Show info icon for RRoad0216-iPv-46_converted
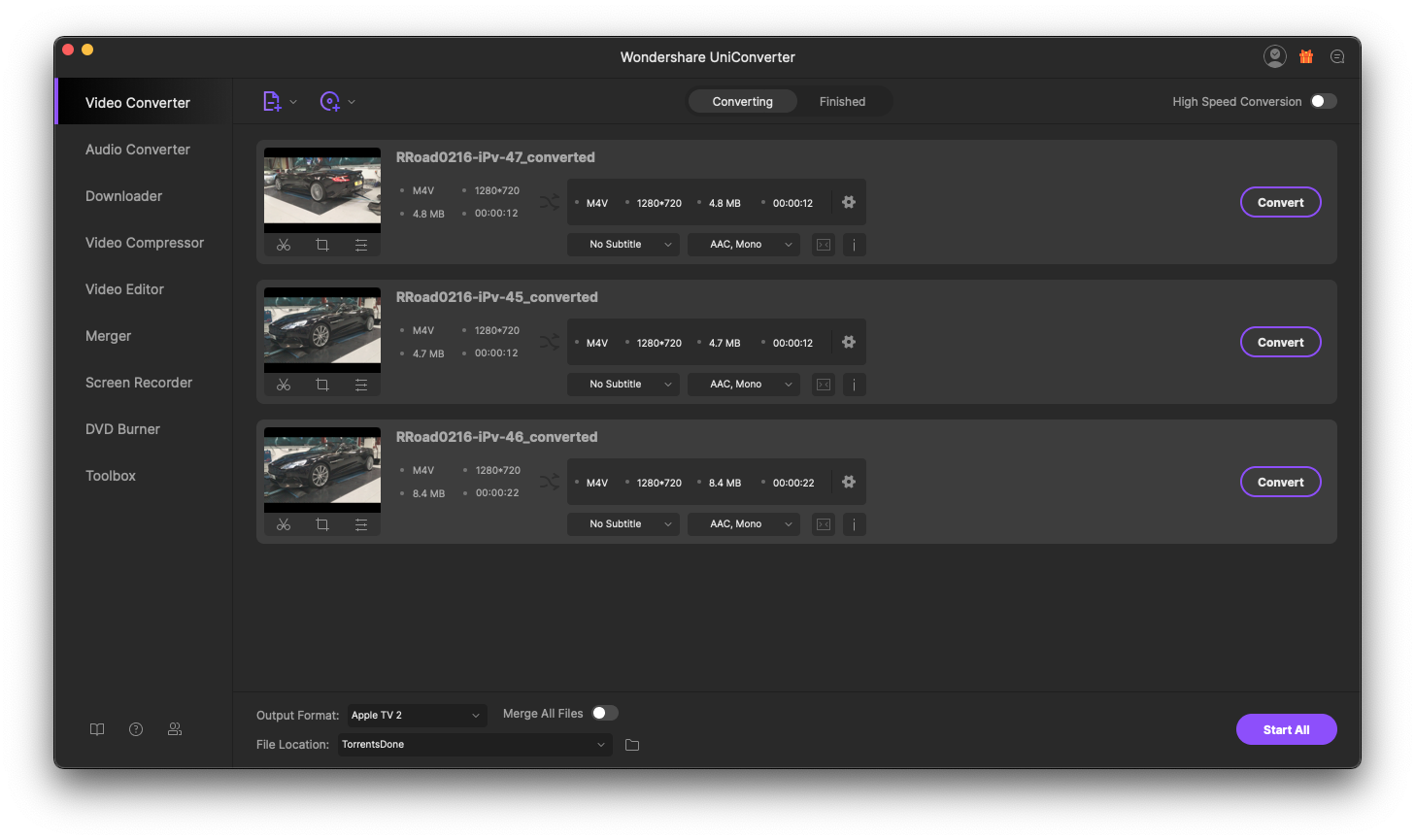This screenshot has width=1415, height=840. pos(855,524)
